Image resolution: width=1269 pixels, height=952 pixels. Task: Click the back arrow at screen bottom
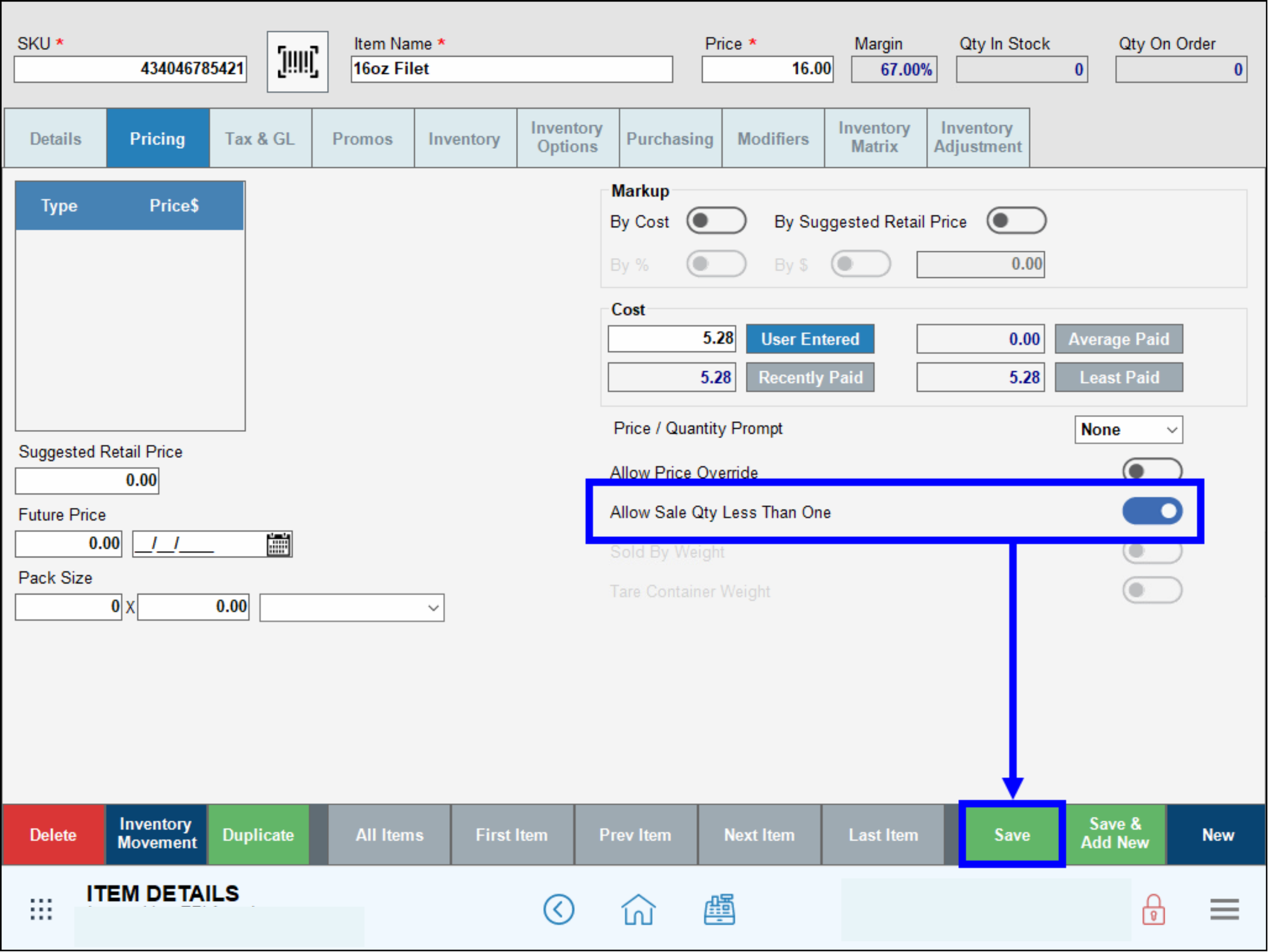(559, 910)
